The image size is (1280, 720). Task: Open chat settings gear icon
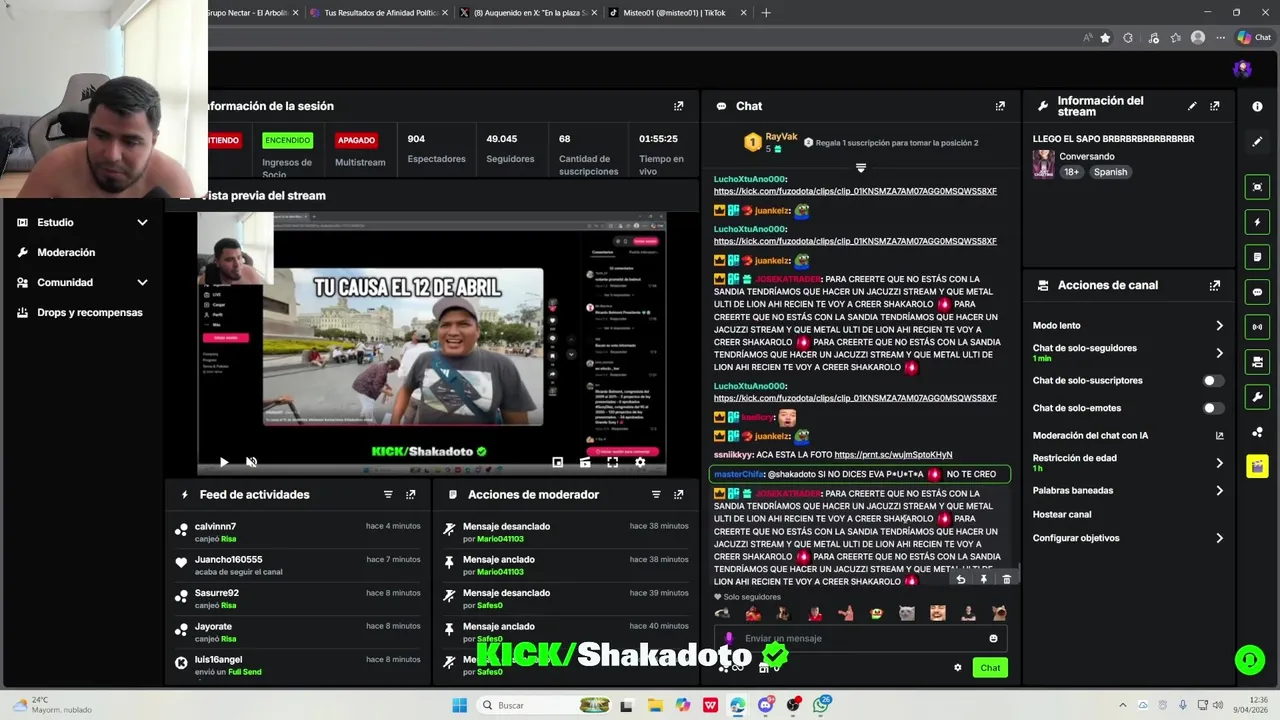point(958,668)
